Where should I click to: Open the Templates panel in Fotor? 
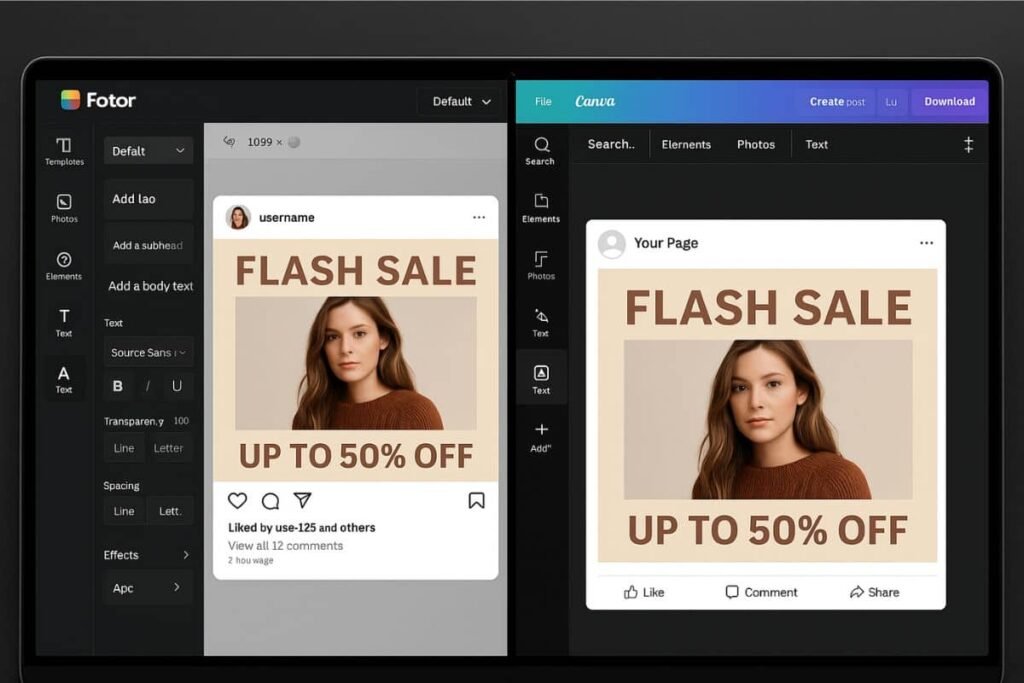pyautogui.click(x=63, y=150)
